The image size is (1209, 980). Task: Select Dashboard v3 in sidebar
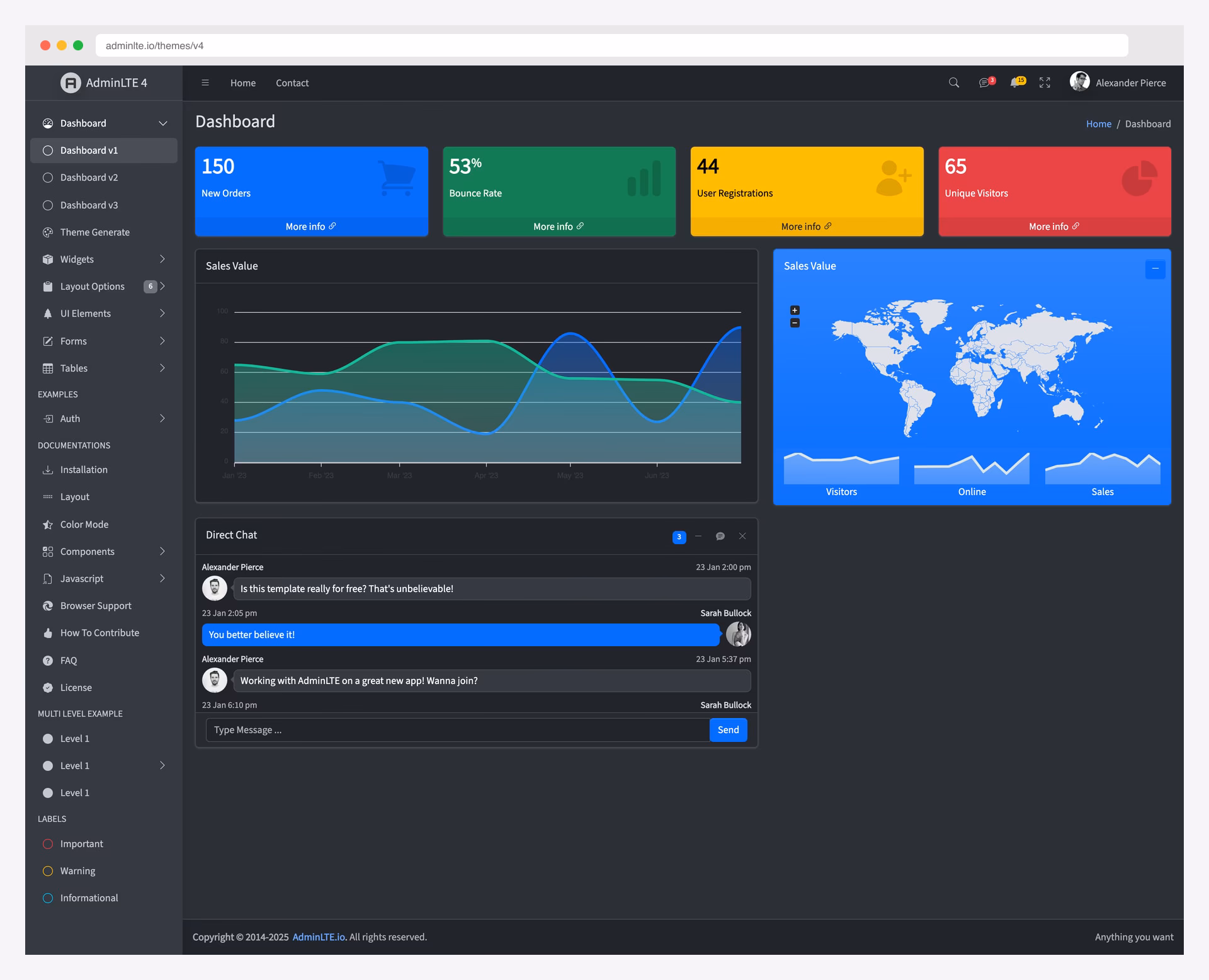[x=104, y=205]
